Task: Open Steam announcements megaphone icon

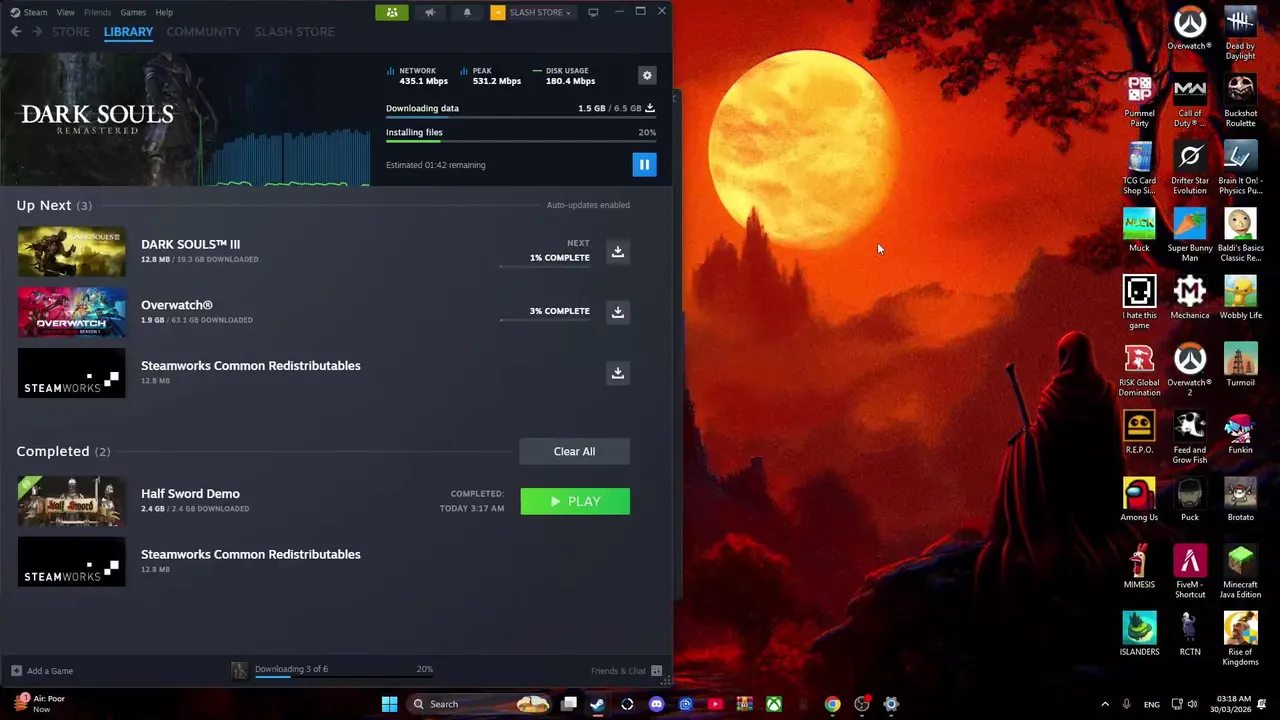Action: pos(430,12)
